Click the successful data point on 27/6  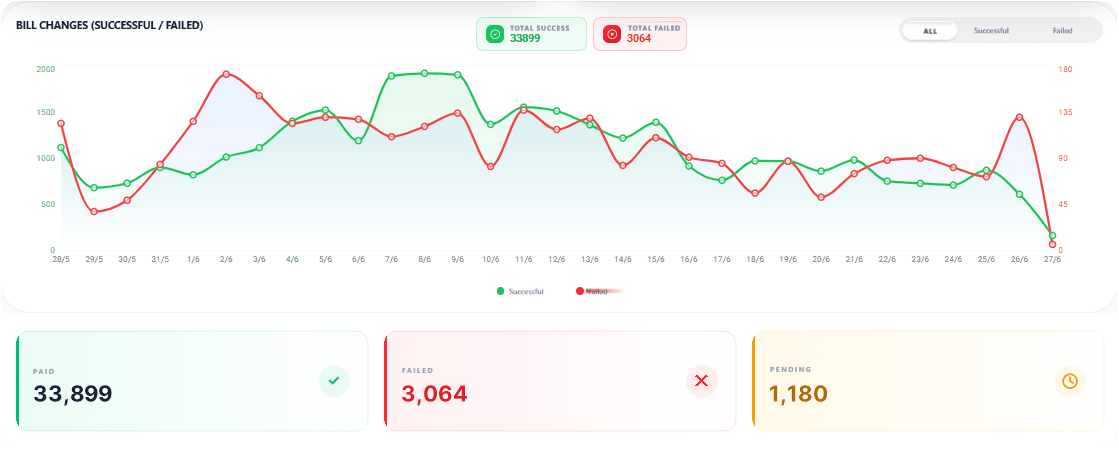(1052, 236)
